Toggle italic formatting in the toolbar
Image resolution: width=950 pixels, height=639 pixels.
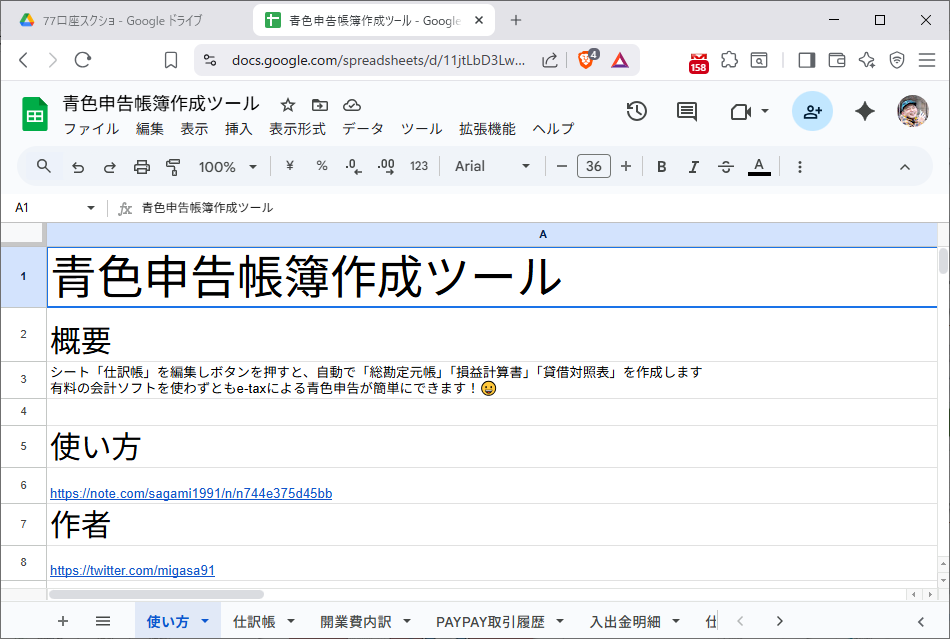tap(694, 166)
